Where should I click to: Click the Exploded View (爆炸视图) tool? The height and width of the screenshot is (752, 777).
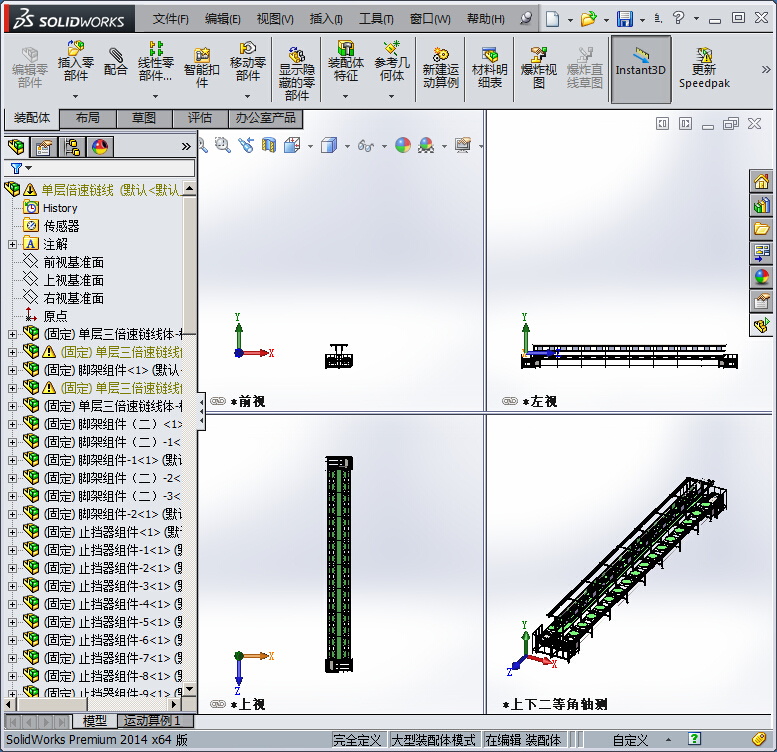(539, 68)
